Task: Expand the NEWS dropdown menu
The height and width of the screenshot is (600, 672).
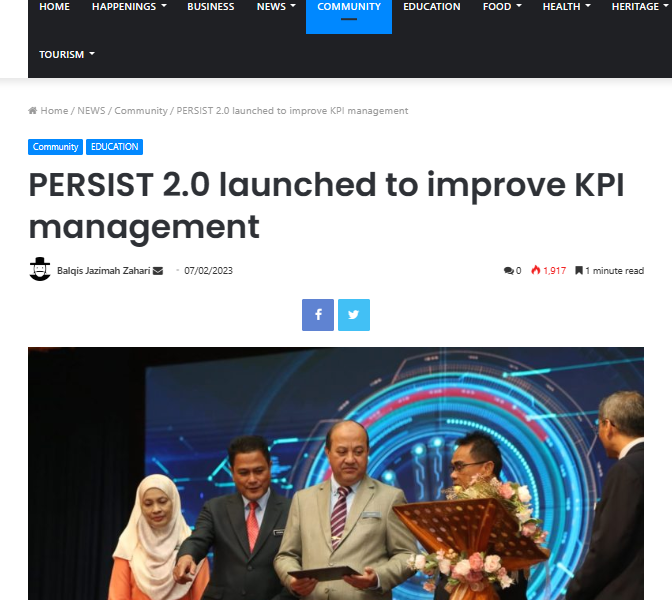Action: pyautogui.click(x=276, y=7)
